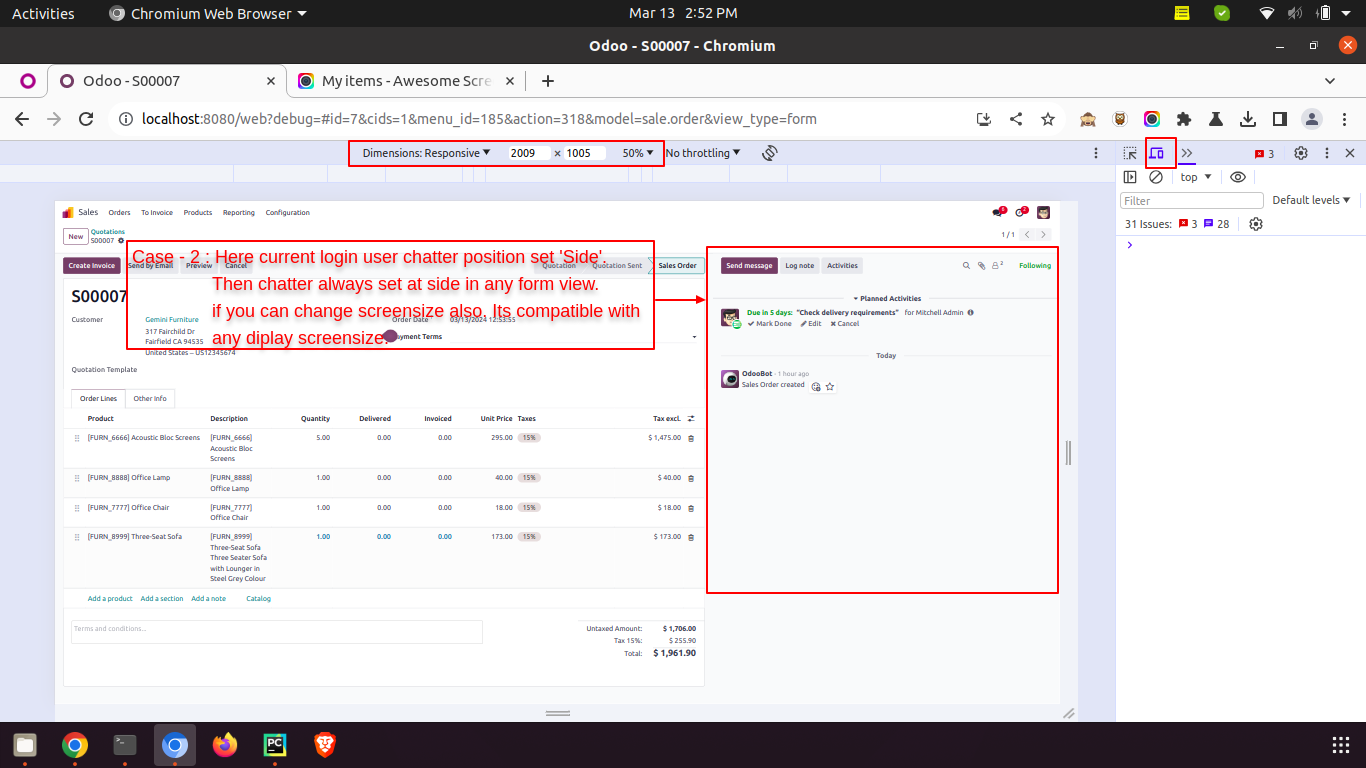Image resolution: width=1366 pixels, height=768 pixels.
Task: Click the drag handle of Office Lamp row
Action: coord(77,478)
